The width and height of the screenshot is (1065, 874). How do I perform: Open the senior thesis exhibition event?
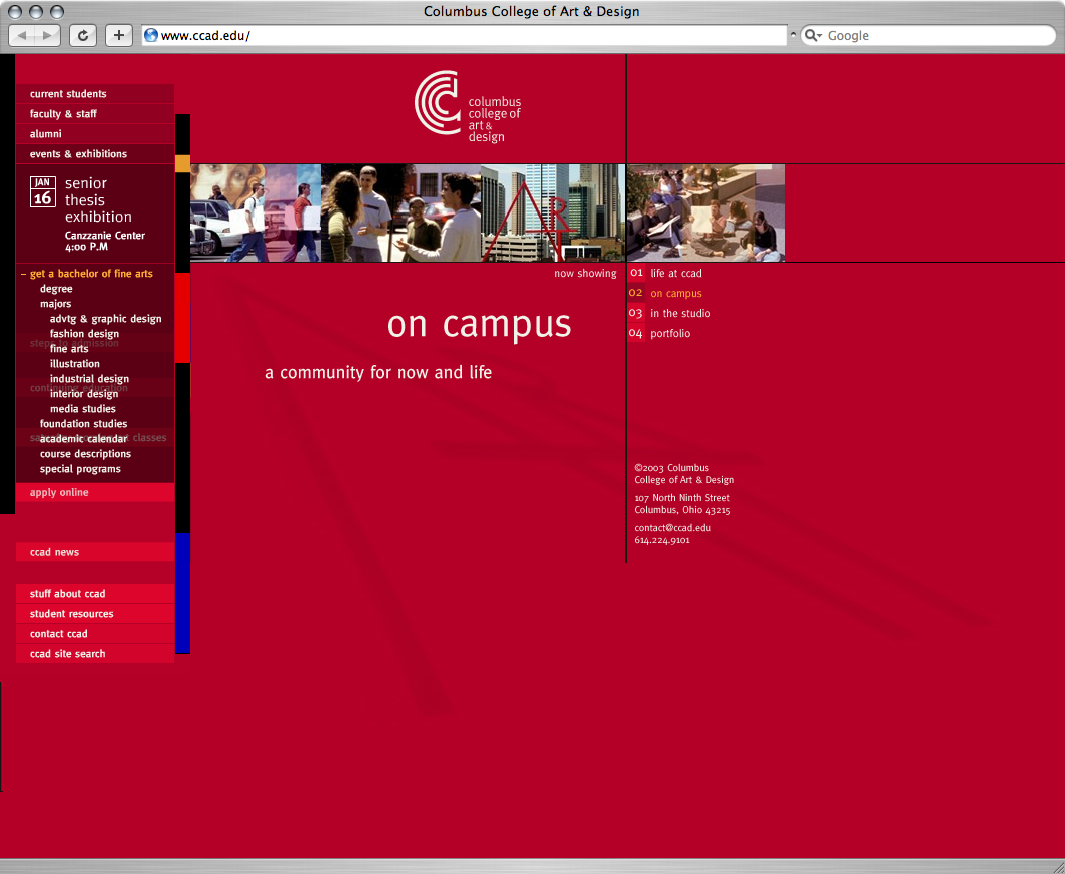click(98, 200)
